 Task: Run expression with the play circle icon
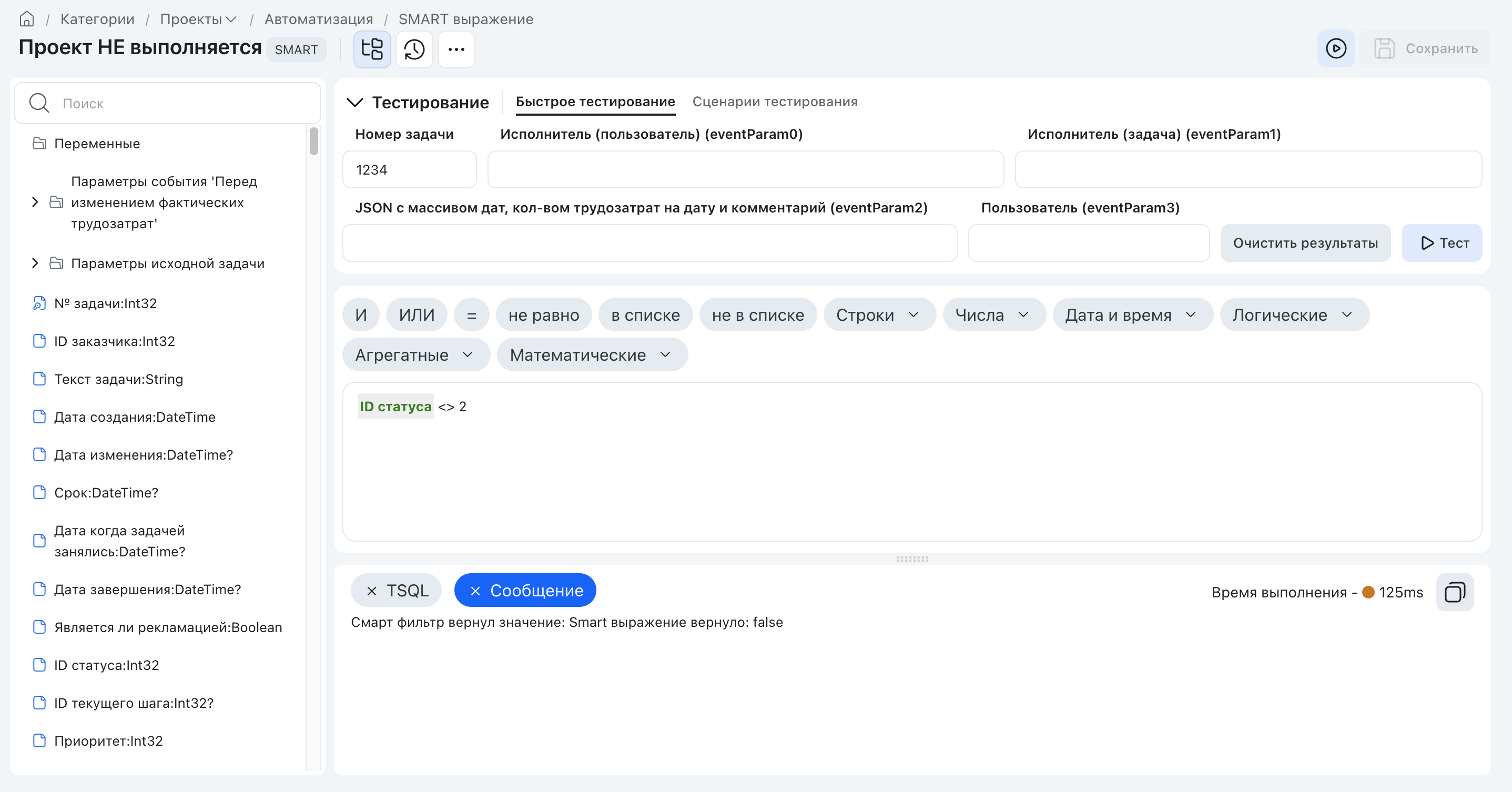pyautogui.click(x=1336, y=48)
